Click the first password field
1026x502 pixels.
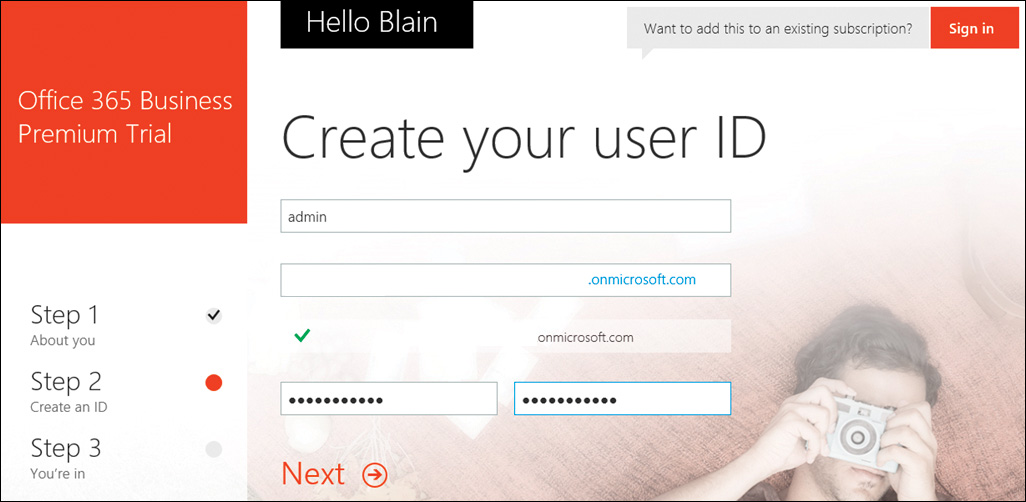(x=389, y=399)
